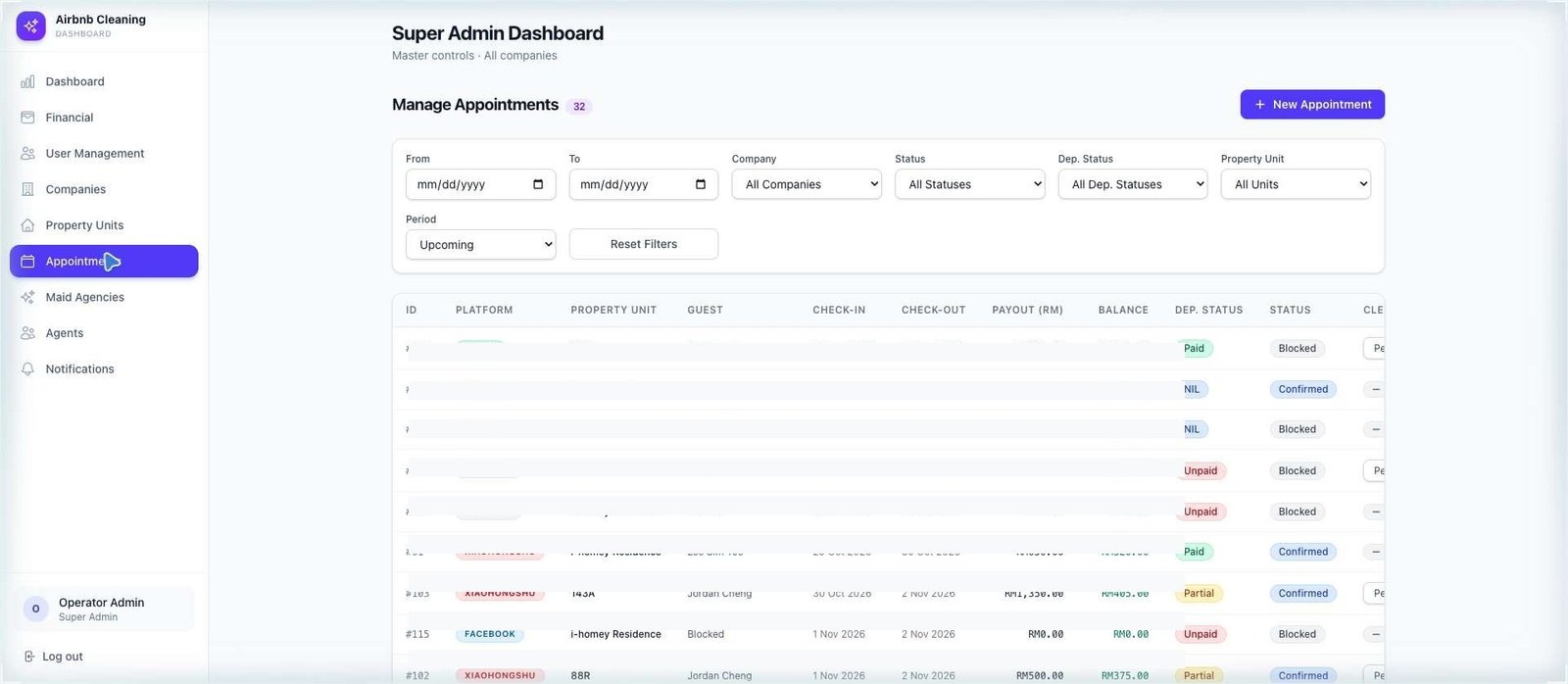The height and width of the screenshot is (684, 1568).
Task: Expand the Period dropdown showing Upcoming
Action: coord(481,245)
